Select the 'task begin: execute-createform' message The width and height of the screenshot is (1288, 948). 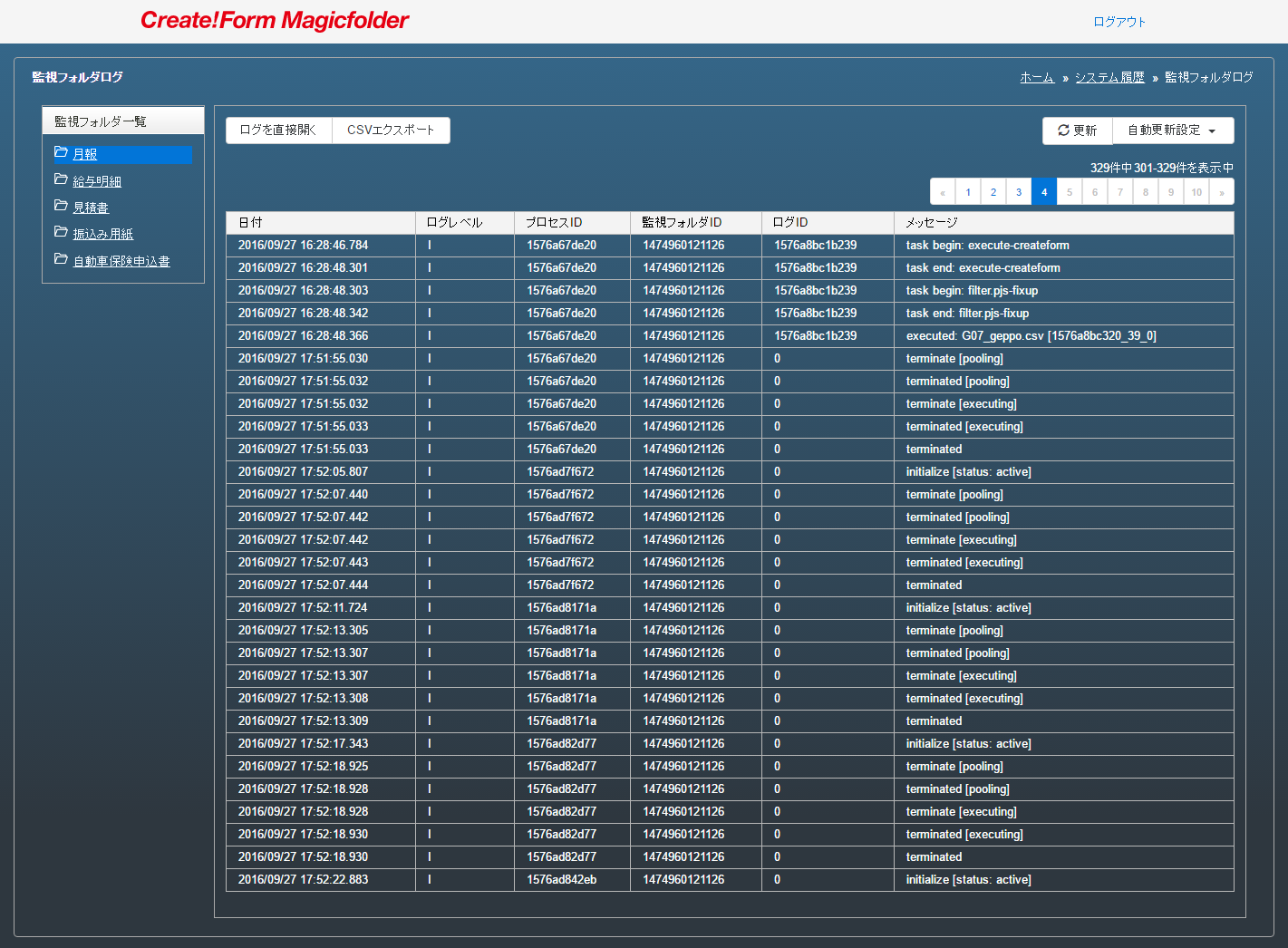[988, 245]
